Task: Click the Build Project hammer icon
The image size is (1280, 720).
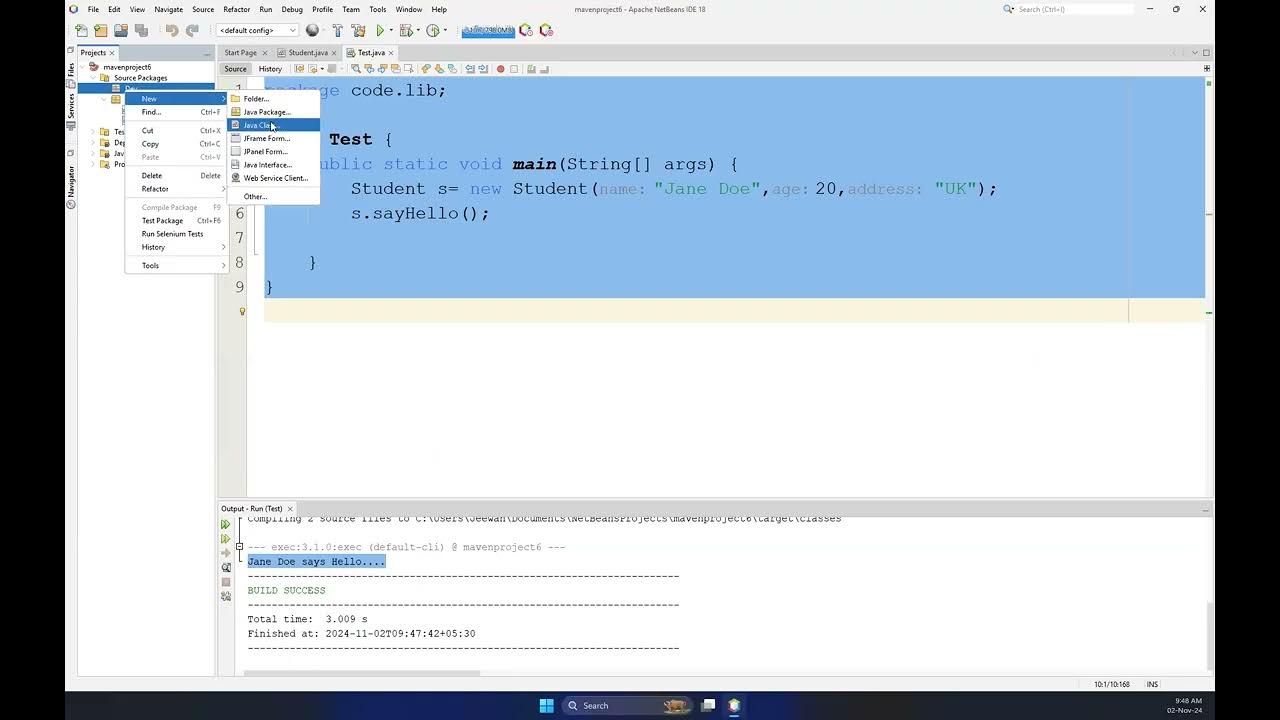Action: click(x=337, y=30)
